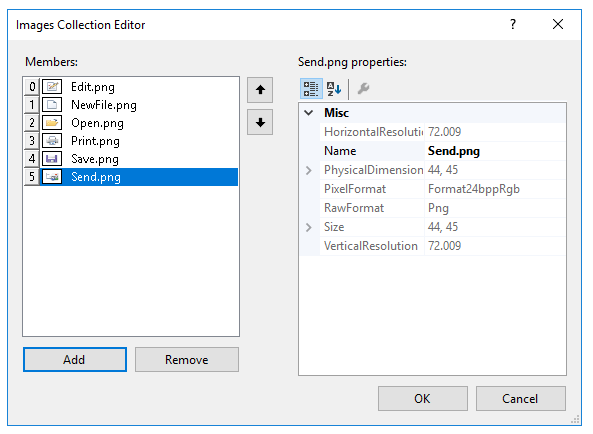593x434 pixels.
Task: Close the Images Collection Editor dialog
Action: (558, 25)
